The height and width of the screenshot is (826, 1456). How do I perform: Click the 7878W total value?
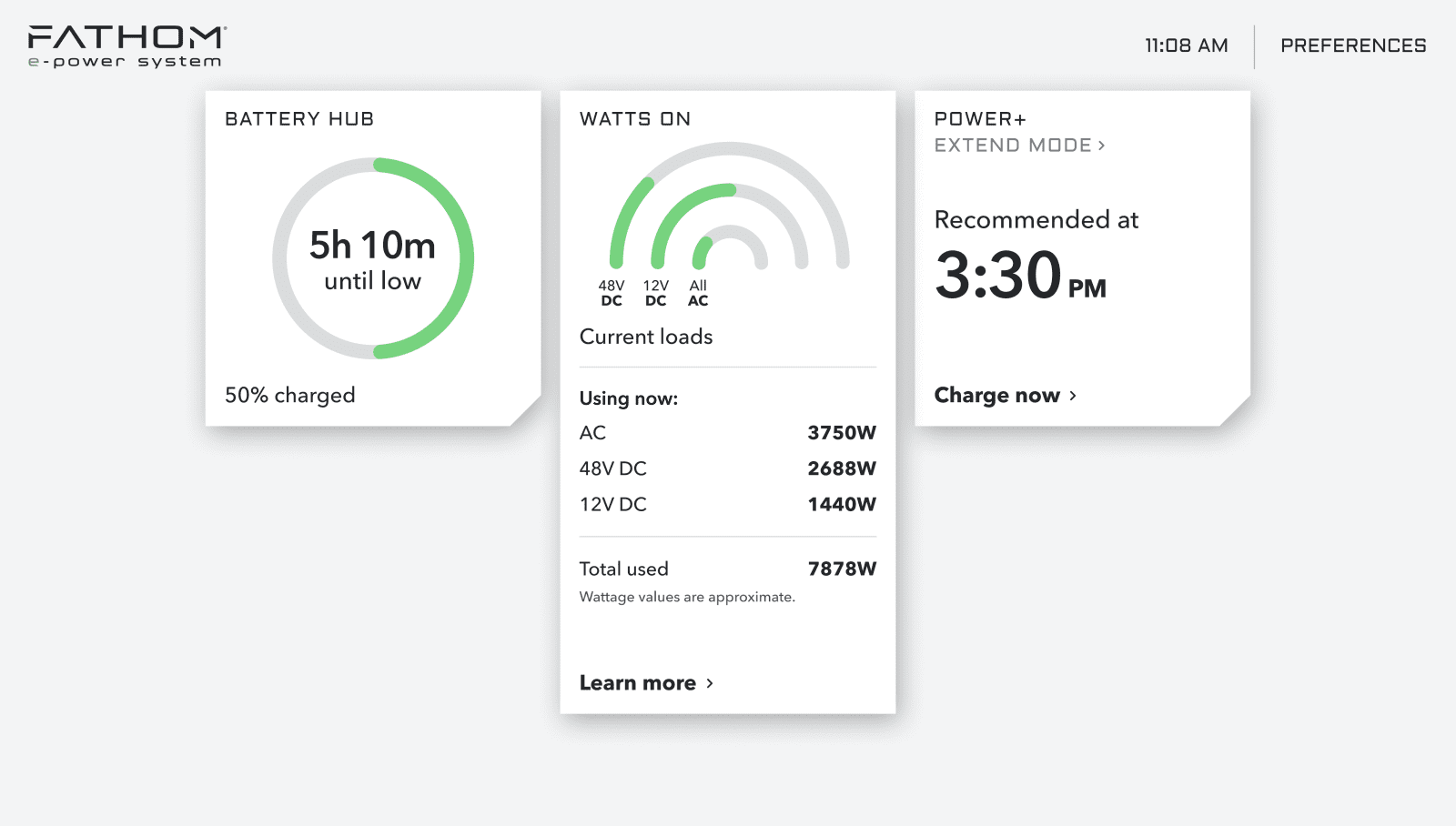tap(842, 569)
